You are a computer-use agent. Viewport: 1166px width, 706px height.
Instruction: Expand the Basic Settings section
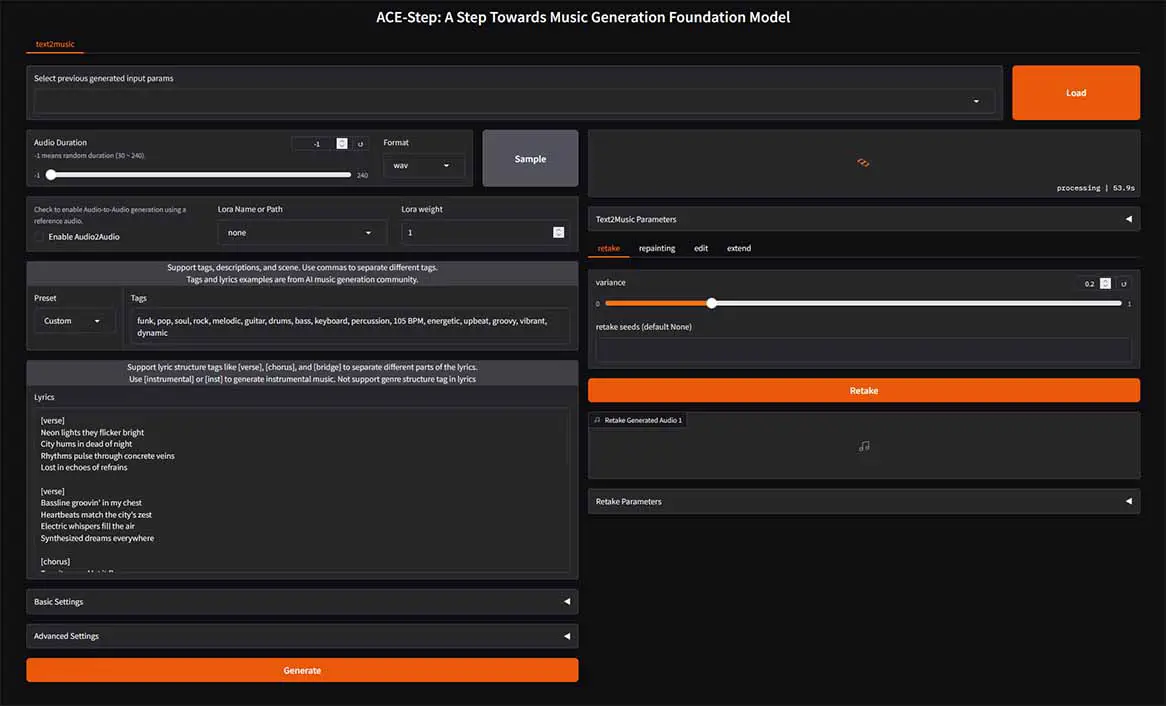point(302,602)
